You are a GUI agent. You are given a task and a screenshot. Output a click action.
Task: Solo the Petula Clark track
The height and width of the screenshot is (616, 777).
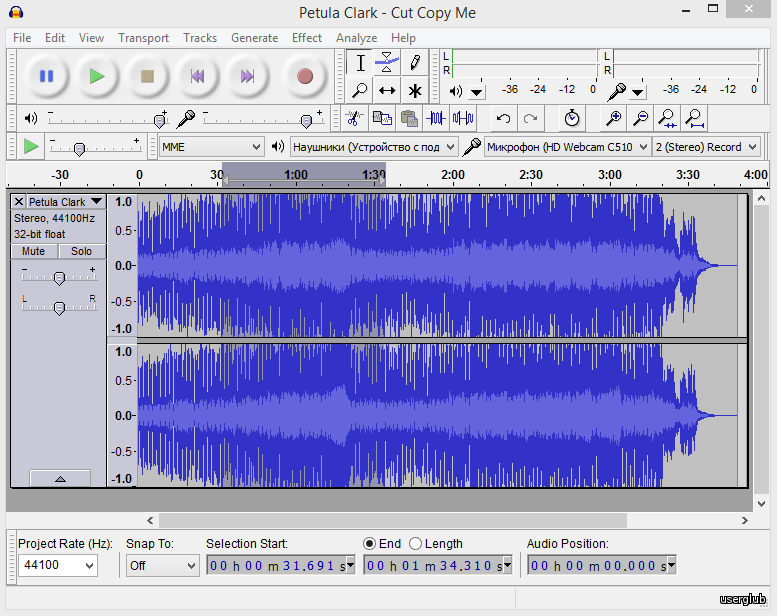click(x=82, y=251)
